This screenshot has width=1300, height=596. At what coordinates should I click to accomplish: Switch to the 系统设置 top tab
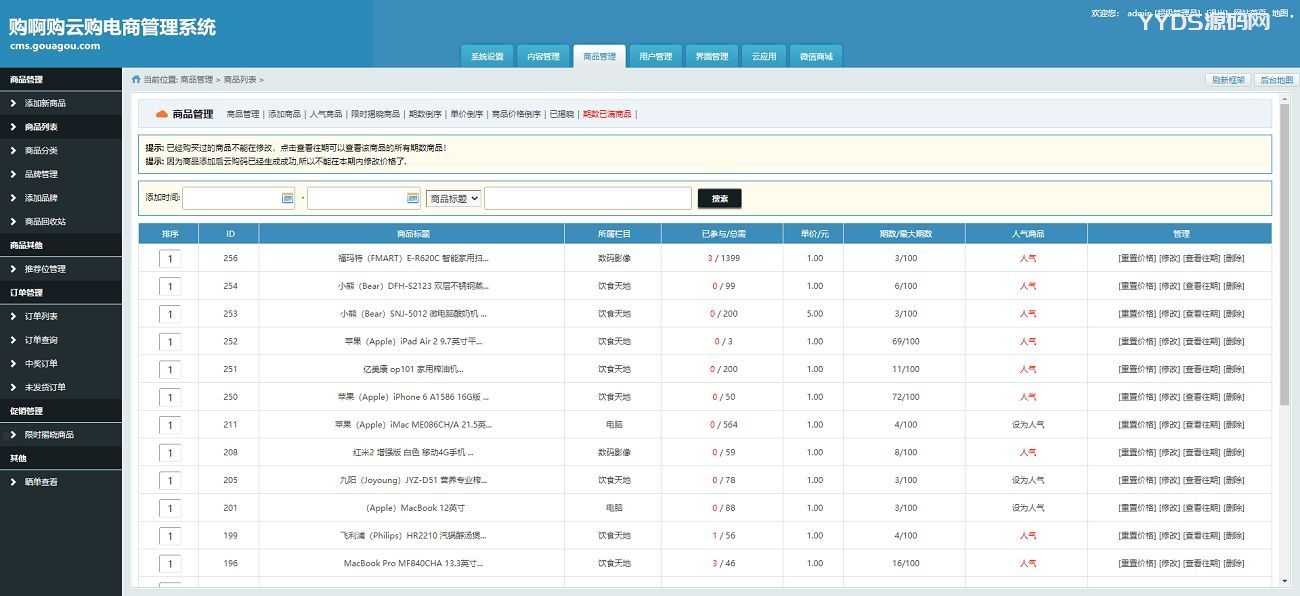pos(487,57)
